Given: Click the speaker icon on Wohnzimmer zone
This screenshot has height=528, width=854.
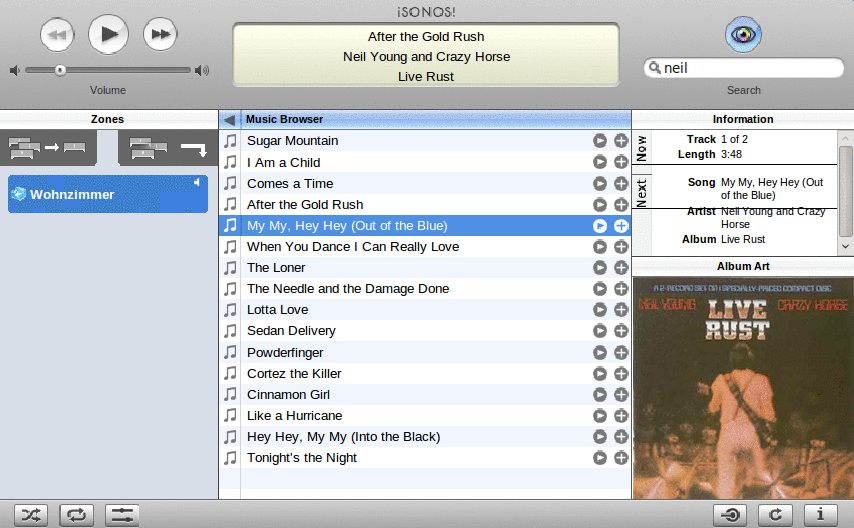Looking at the screenshot, I should click(197, 183).
